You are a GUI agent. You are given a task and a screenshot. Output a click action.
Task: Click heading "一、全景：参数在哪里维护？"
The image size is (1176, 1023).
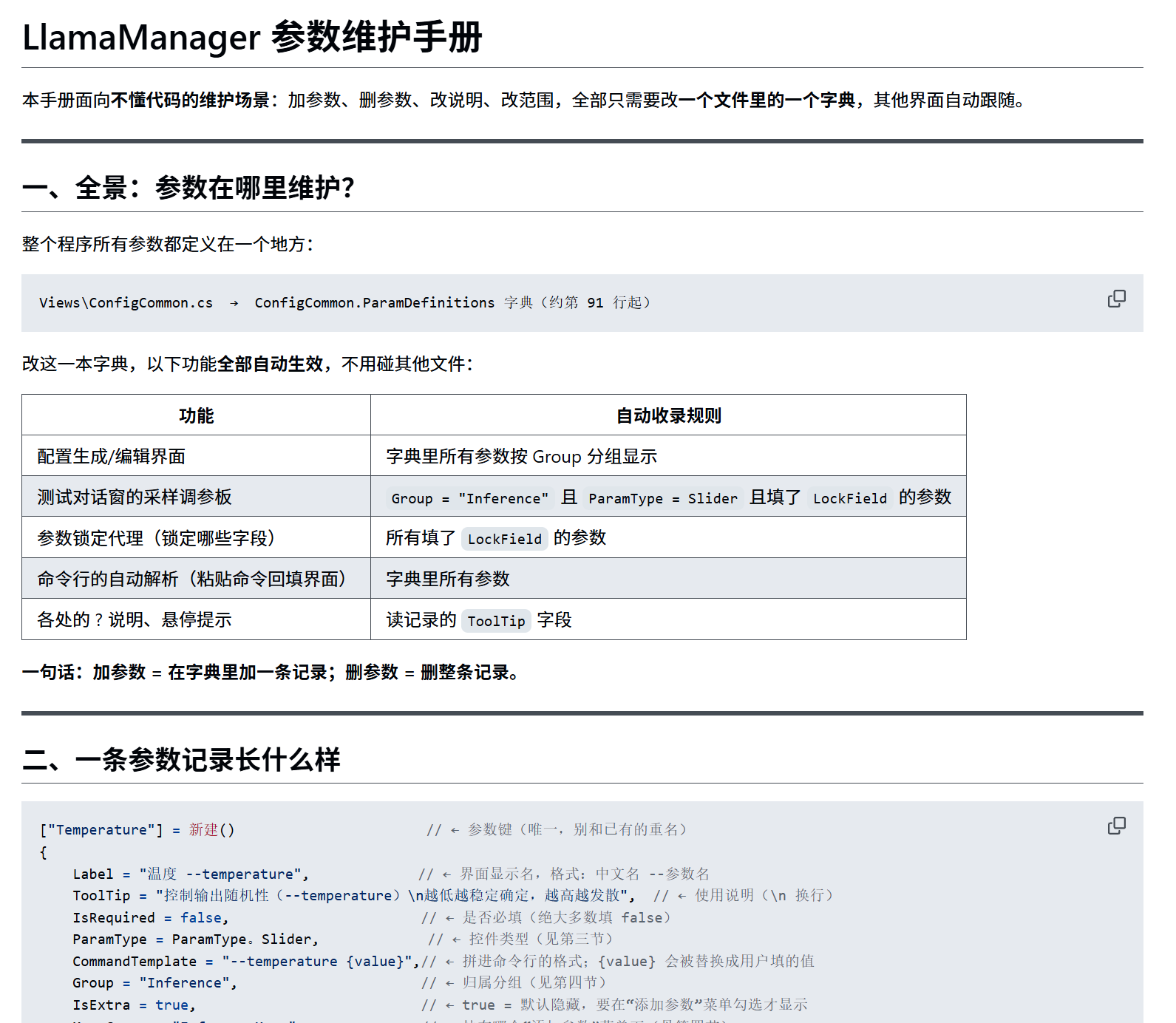(x=188, y=188)
